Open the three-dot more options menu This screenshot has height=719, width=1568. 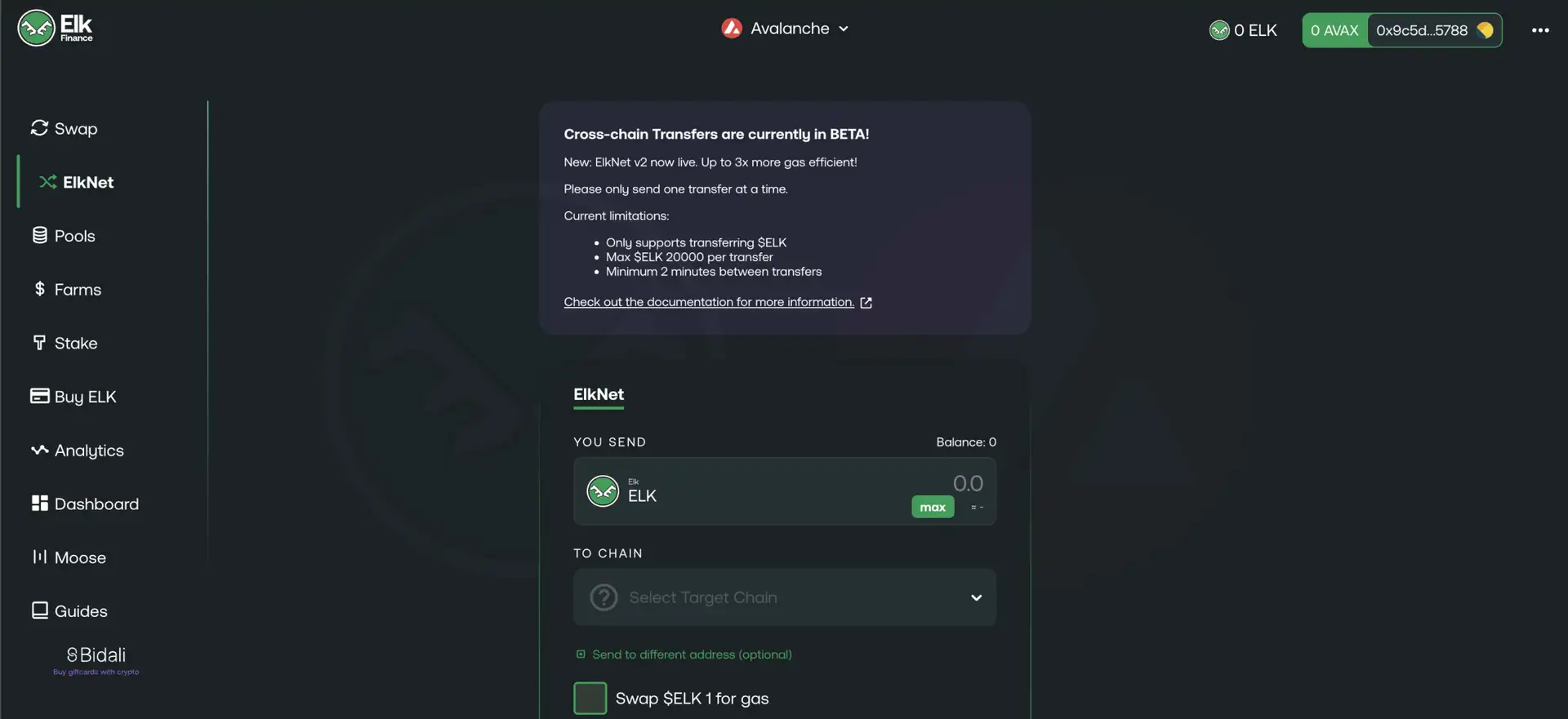1540,30
